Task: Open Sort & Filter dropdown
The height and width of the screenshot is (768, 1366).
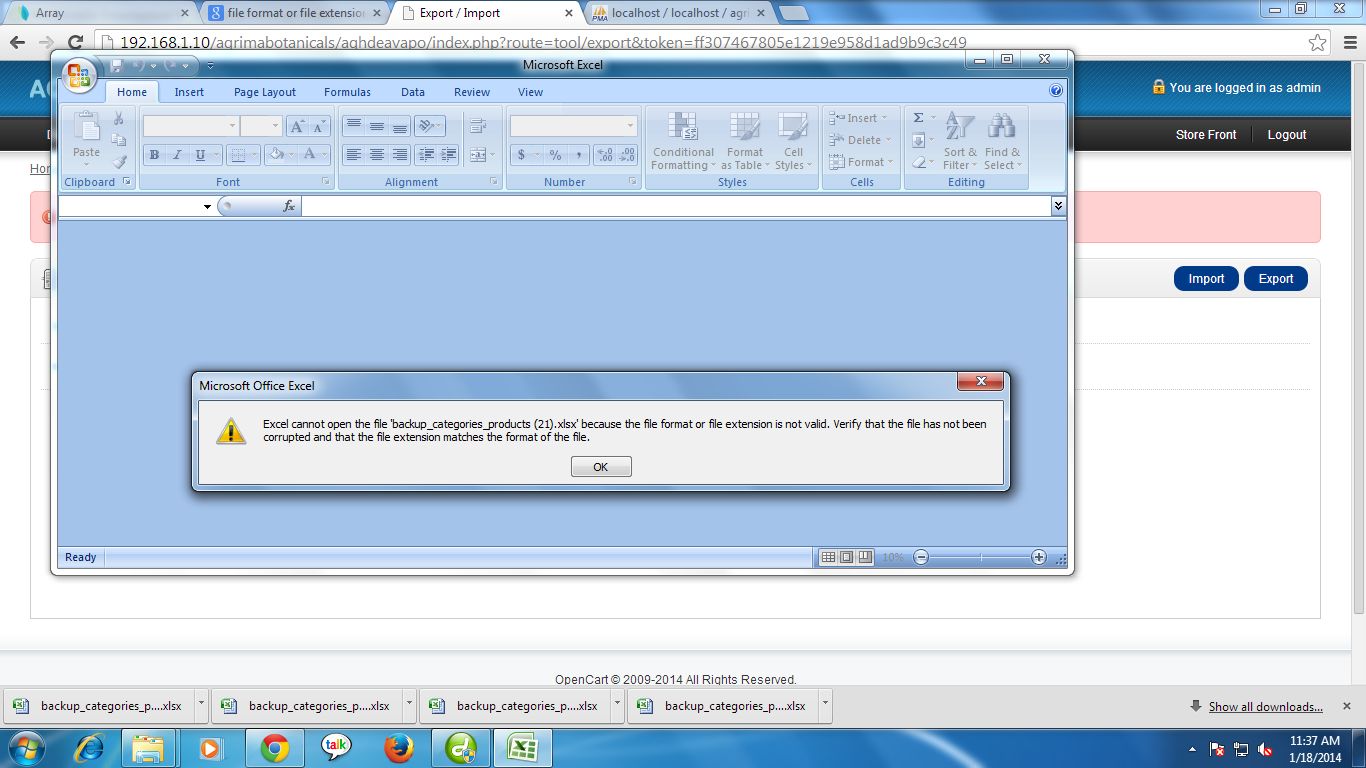Action: [960, 140]
